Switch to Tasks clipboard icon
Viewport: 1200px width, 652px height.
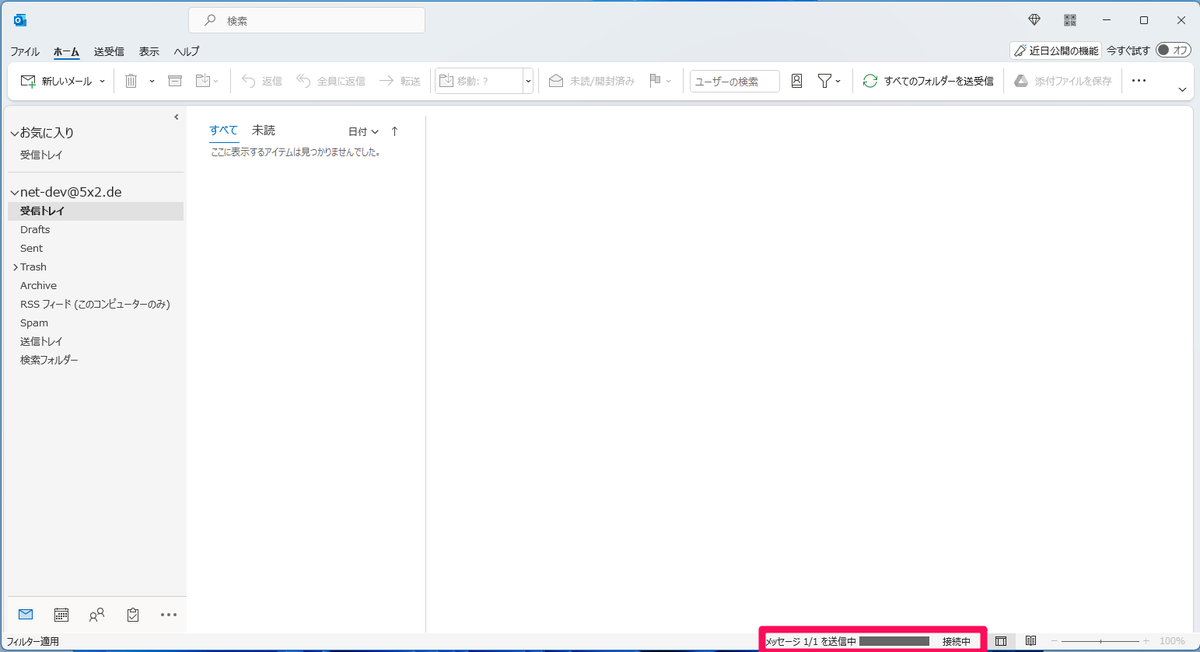tap(132, 614)
